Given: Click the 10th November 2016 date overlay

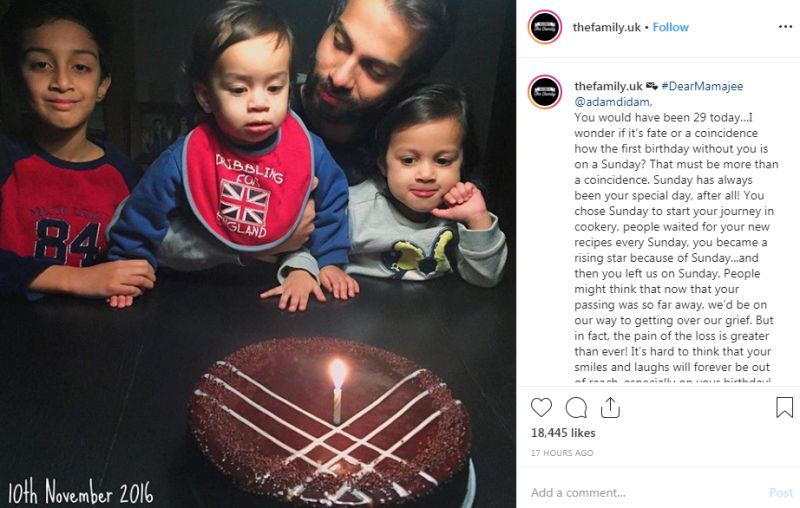Looking at the screenshot, I should pos(80,492).
